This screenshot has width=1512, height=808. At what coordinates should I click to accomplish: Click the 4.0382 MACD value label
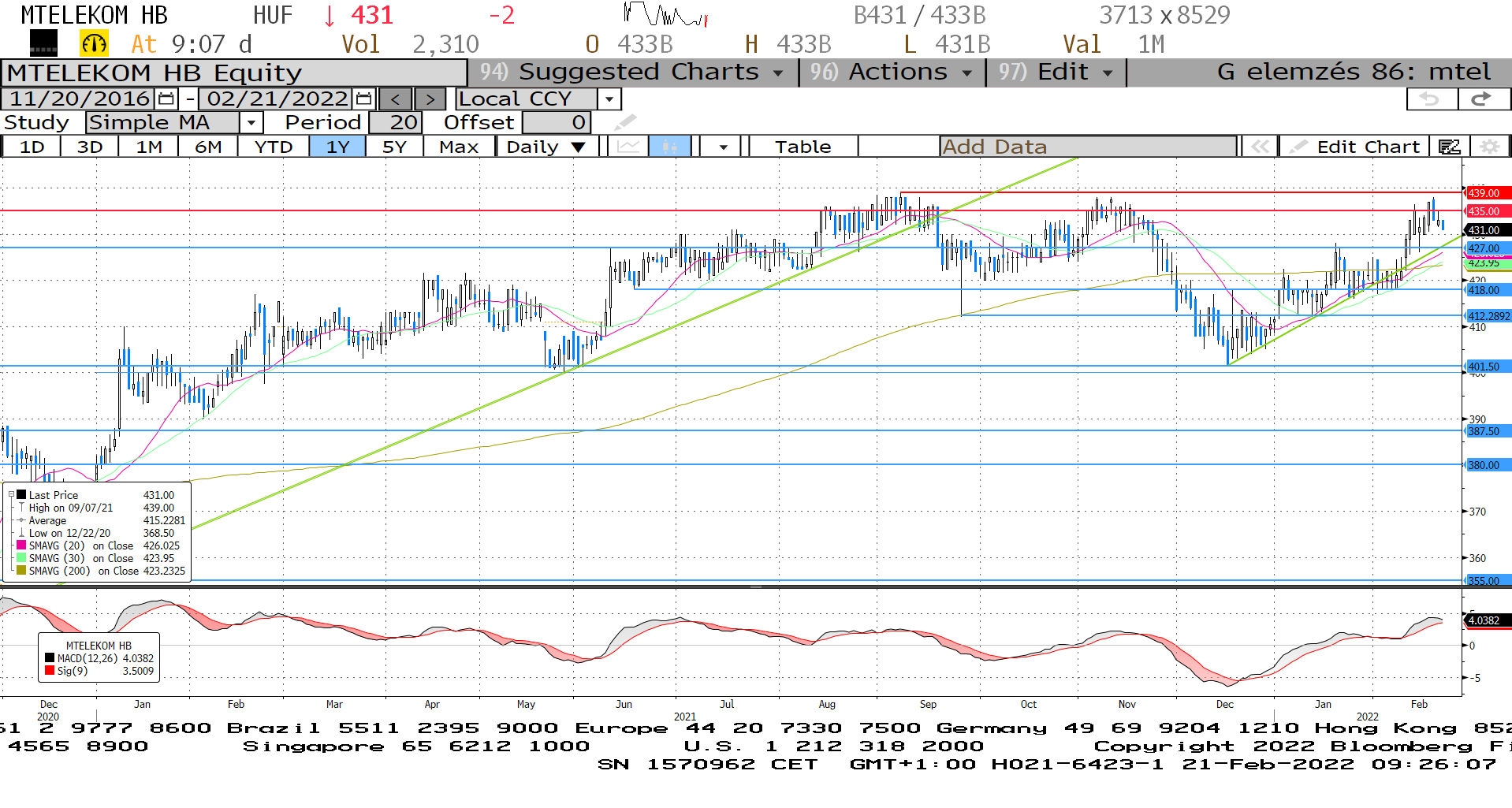click(1488, 620)
